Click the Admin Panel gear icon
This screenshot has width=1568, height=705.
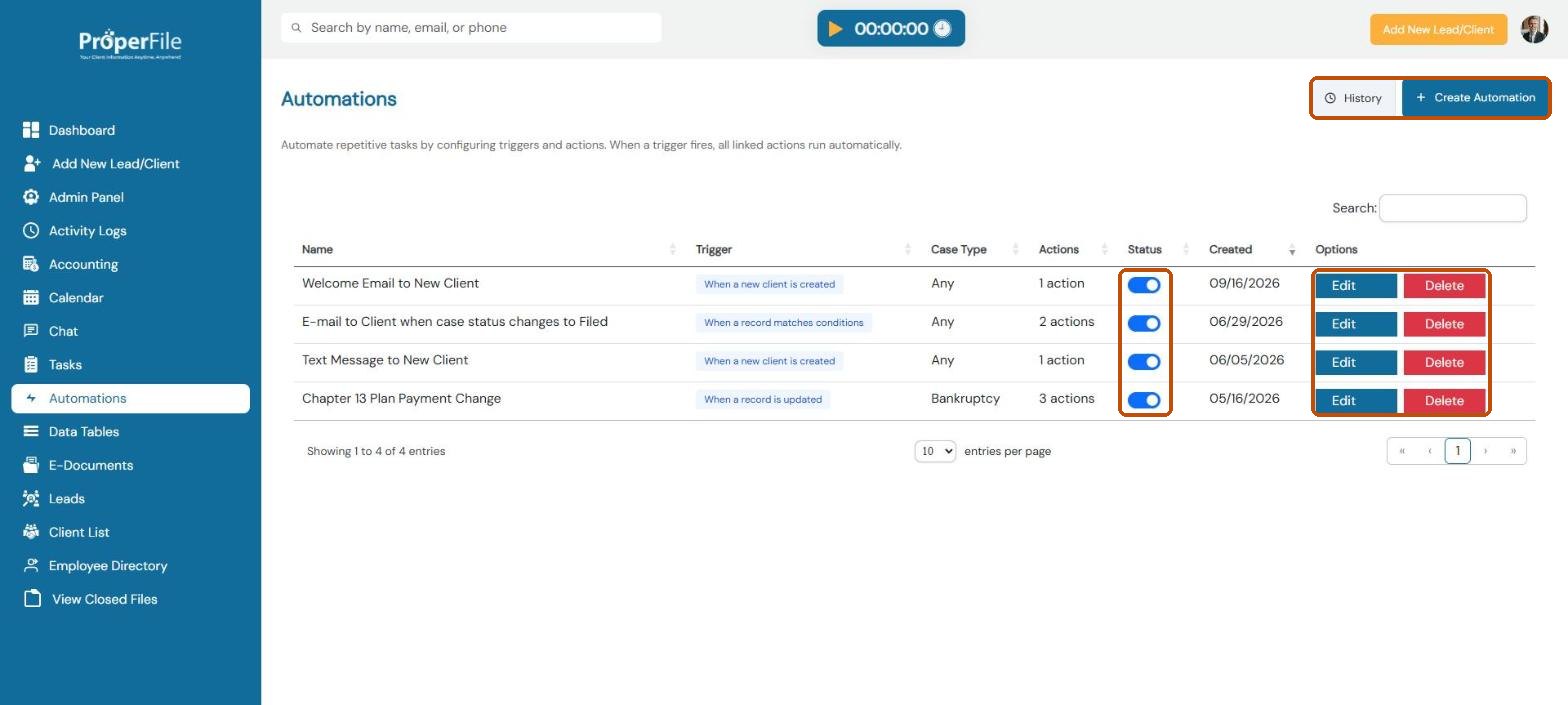click(x=31, y=197)
